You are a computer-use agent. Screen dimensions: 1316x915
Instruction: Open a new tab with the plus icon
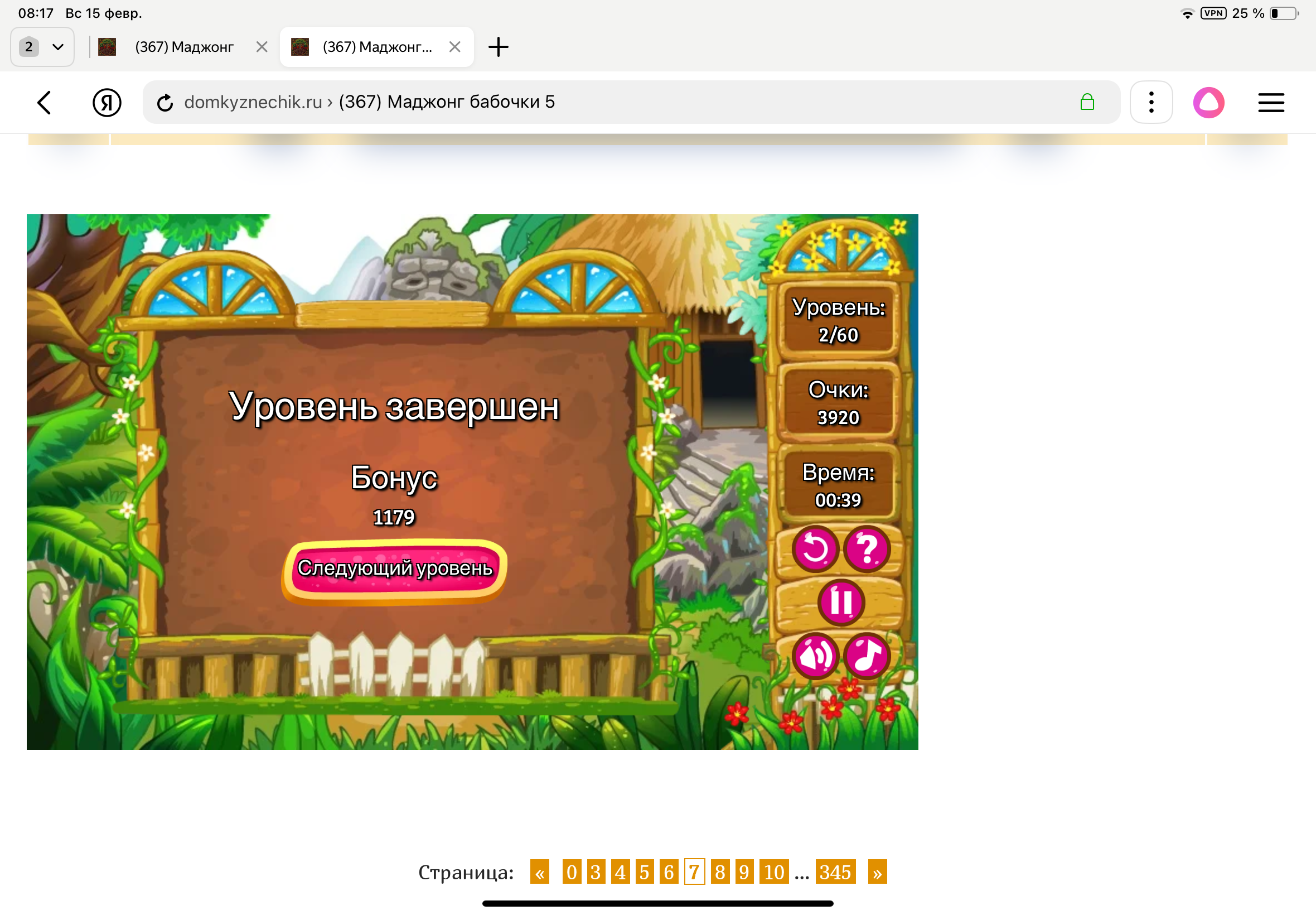tap(499, 47)
